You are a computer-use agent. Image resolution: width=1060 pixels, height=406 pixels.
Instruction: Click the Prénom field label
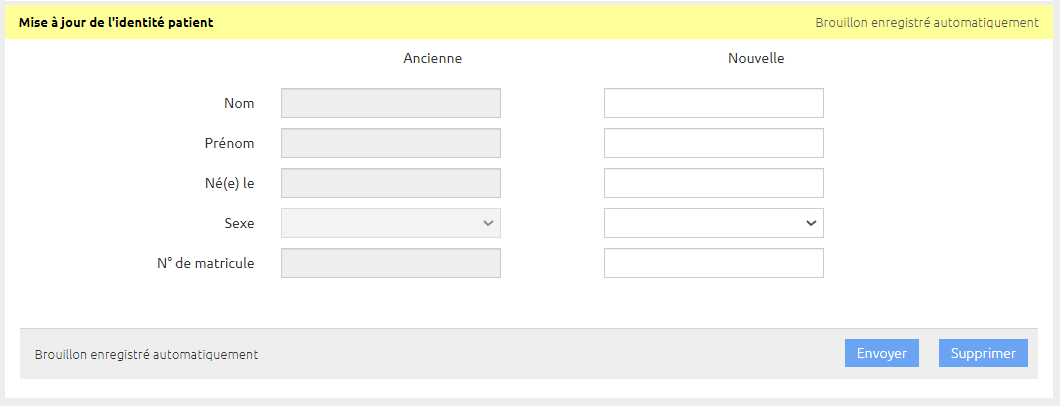230,143
